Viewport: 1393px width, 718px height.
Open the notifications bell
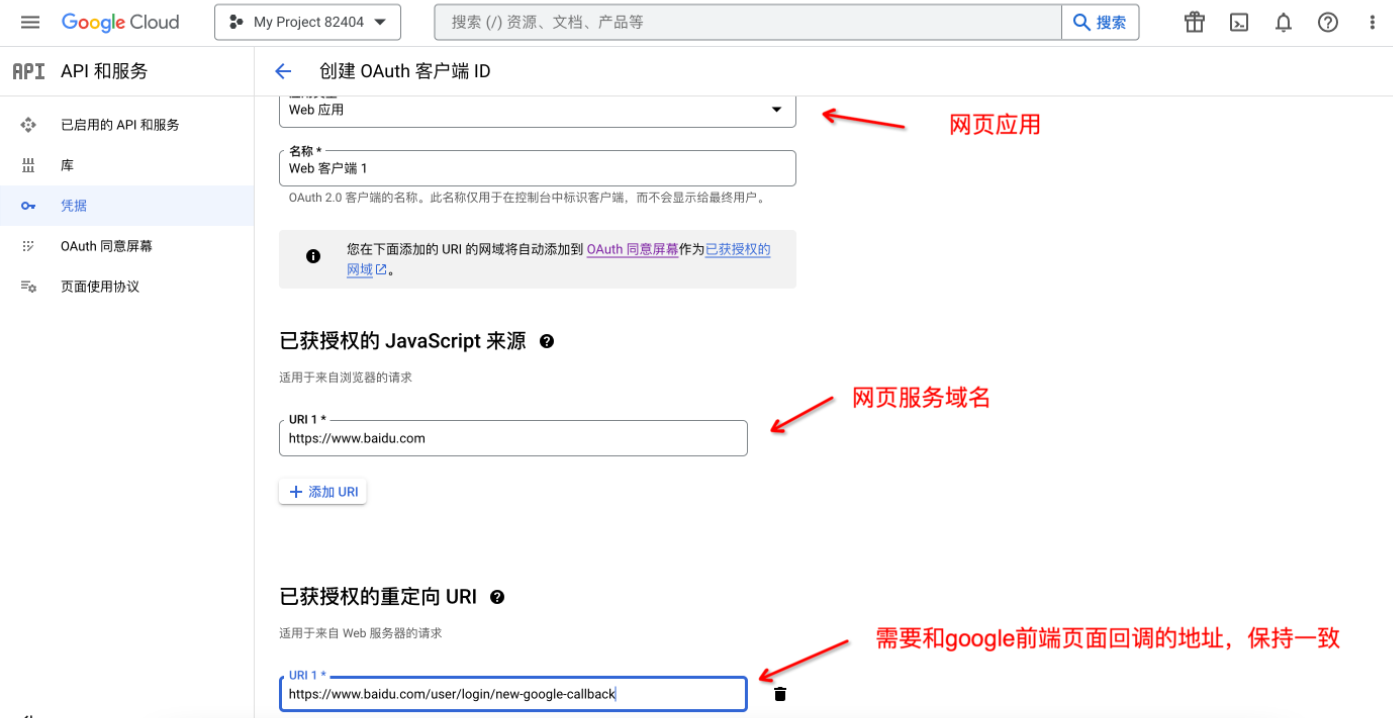[1283, 22]
